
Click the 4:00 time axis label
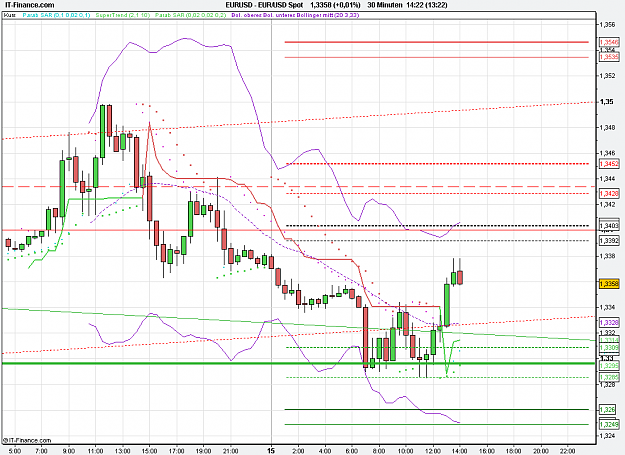pyautogui.click(x=325, y=451)
